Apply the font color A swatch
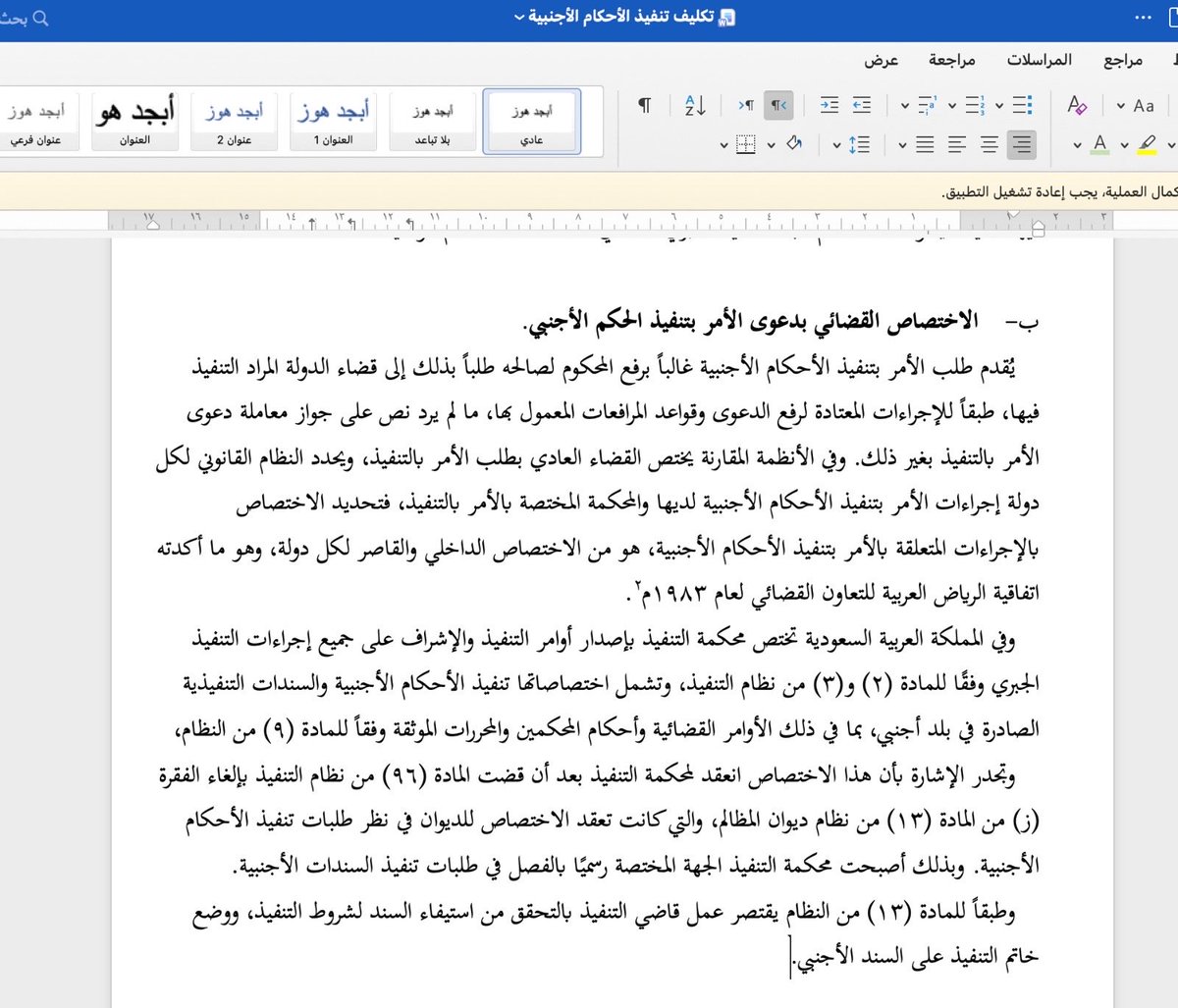1178x1008 pixels. [x=1100, y=144]
